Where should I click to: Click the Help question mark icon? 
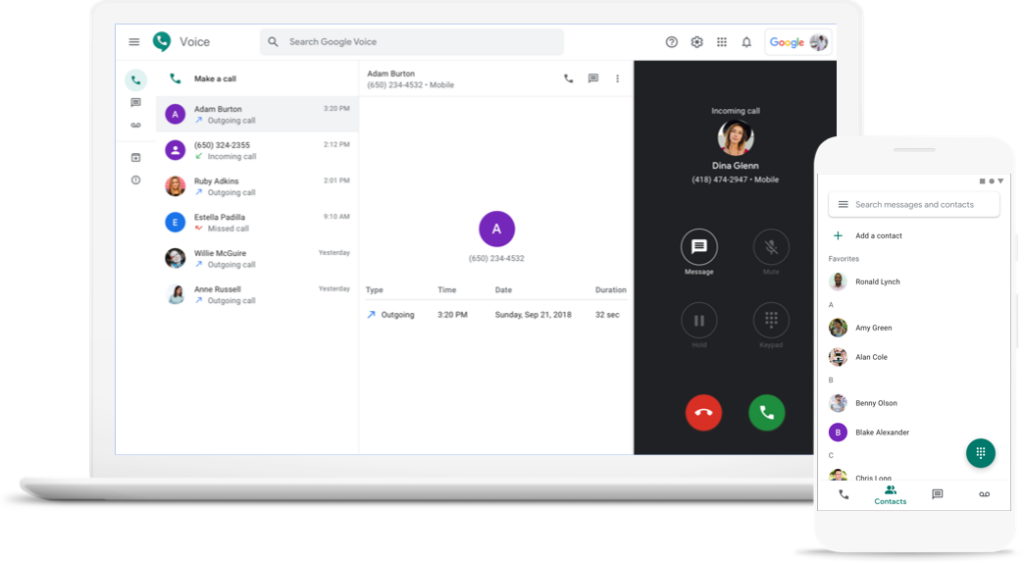coord(671,42)
